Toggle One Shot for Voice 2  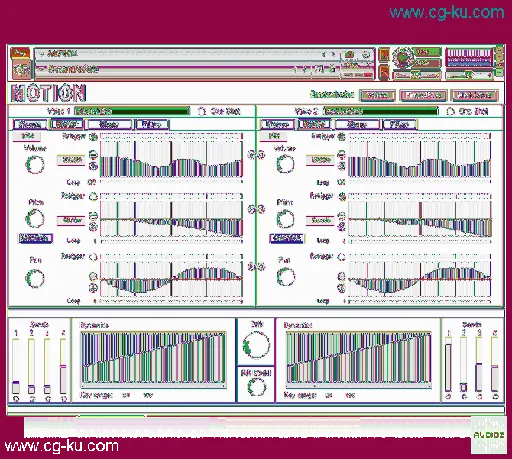[450, 111]
